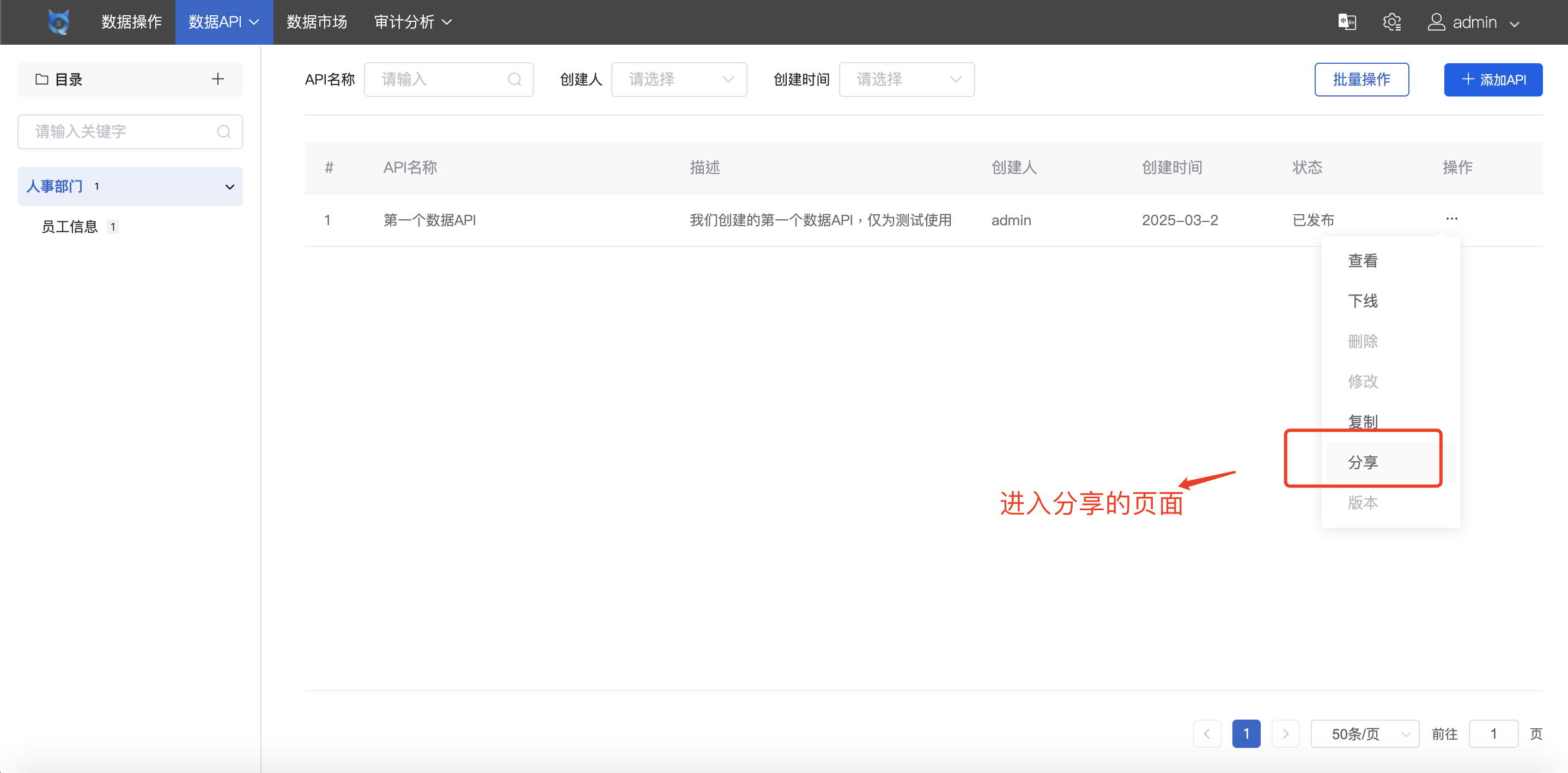Collapse the 人事部门 tree section
Viewport: 1568px width, 773px height.
pyautogui.click(x=229, y=186)
